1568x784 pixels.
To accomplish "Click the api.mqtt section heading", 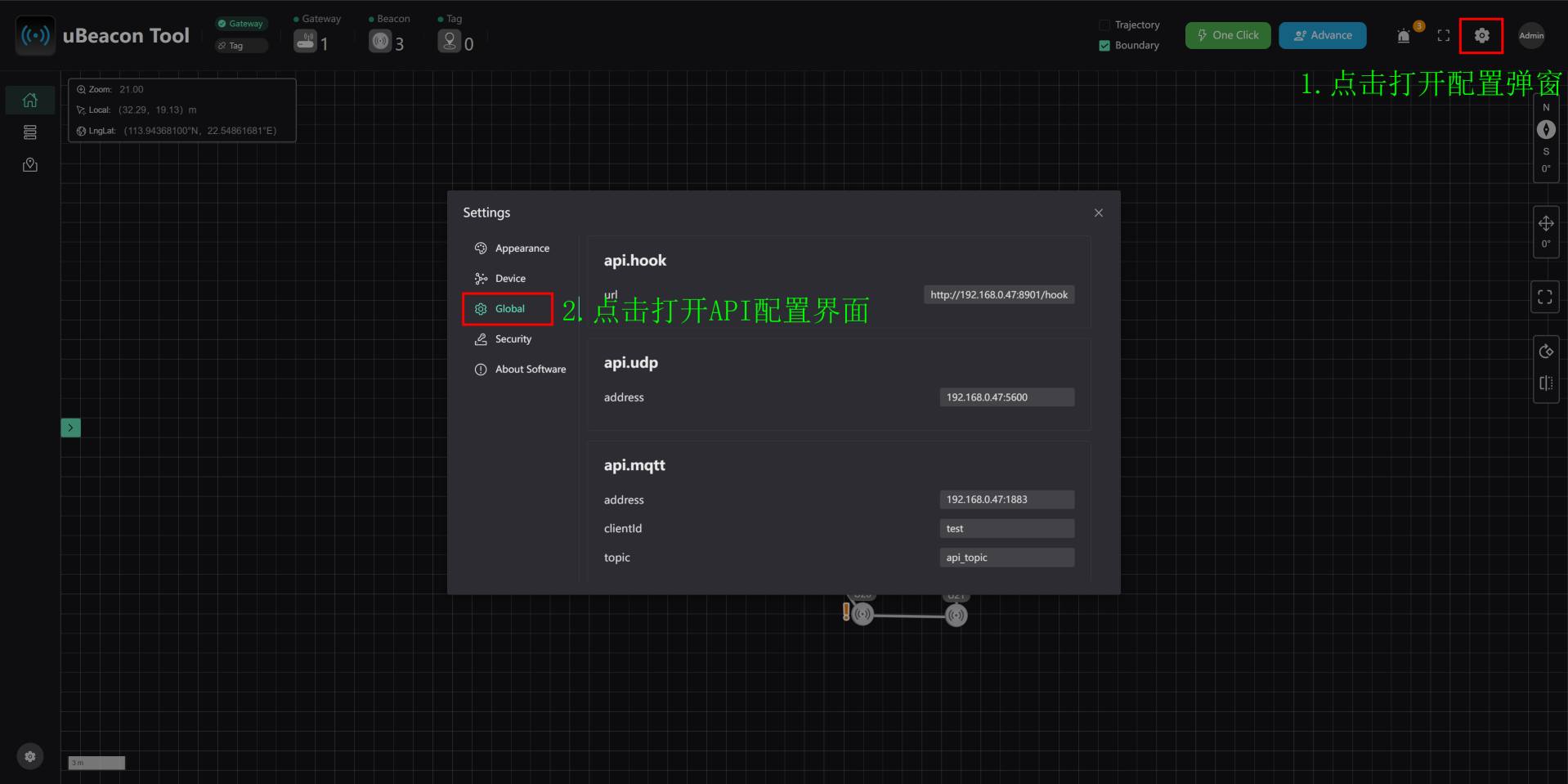I will coord(634,465).
